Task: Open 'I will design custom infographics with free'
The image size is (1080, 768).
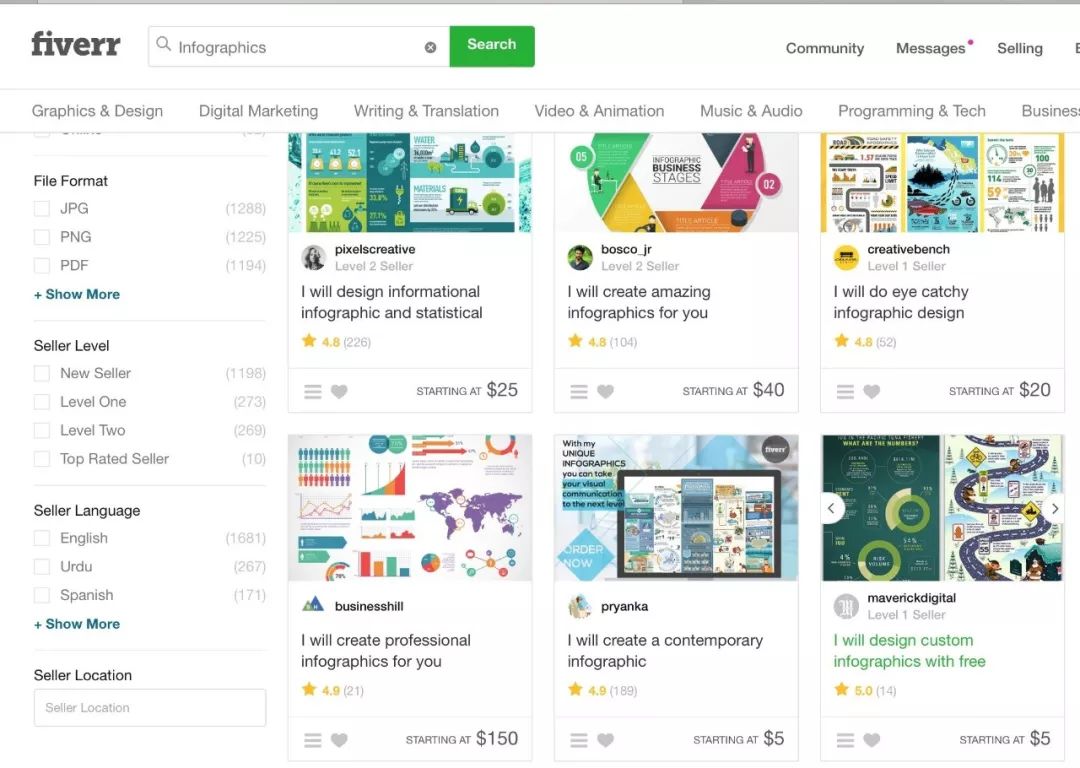Action: 909,650
